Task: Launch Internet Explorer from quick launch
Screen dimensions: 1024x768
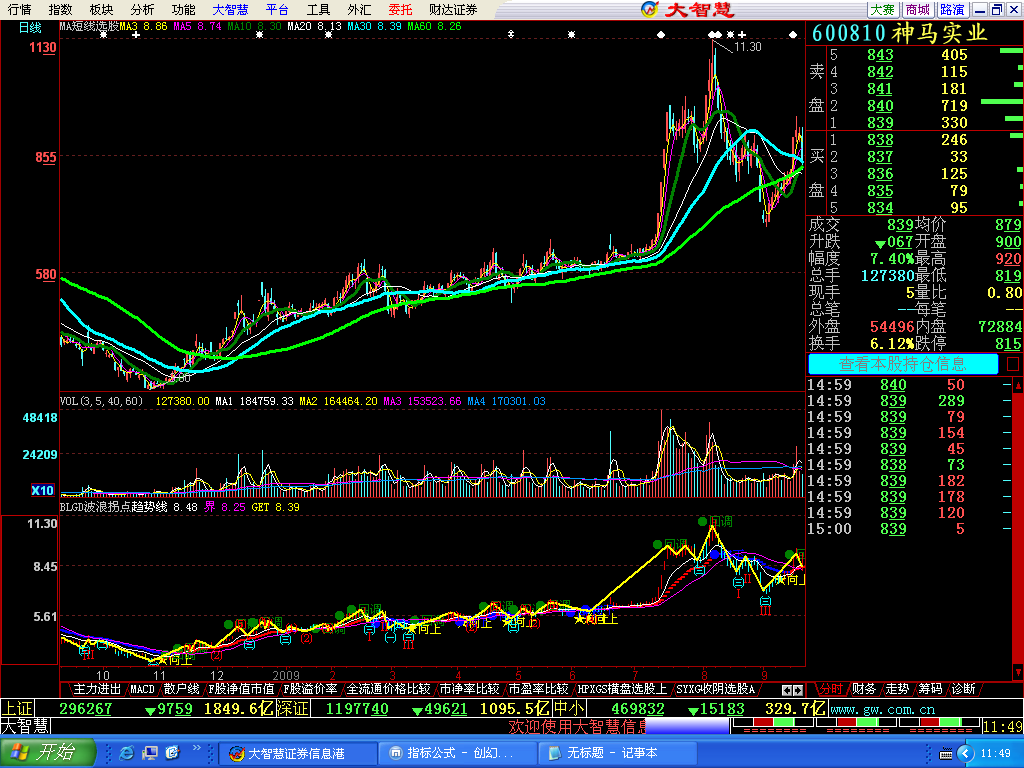Action: click(x=127, y=753)
